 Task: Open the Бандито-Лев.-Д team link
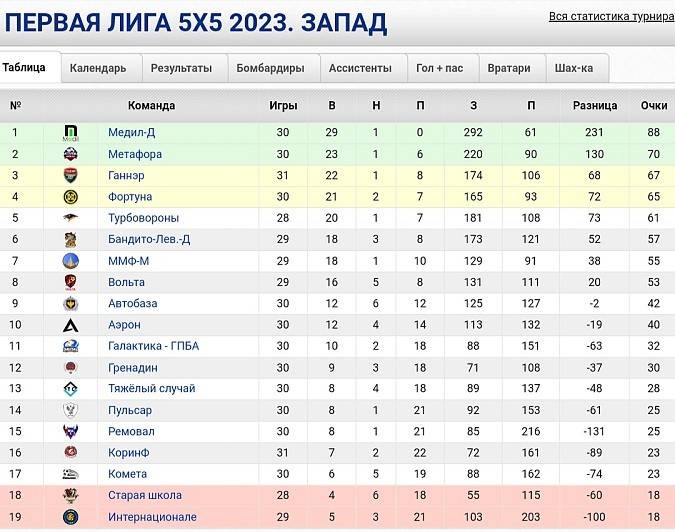point(149,239)
